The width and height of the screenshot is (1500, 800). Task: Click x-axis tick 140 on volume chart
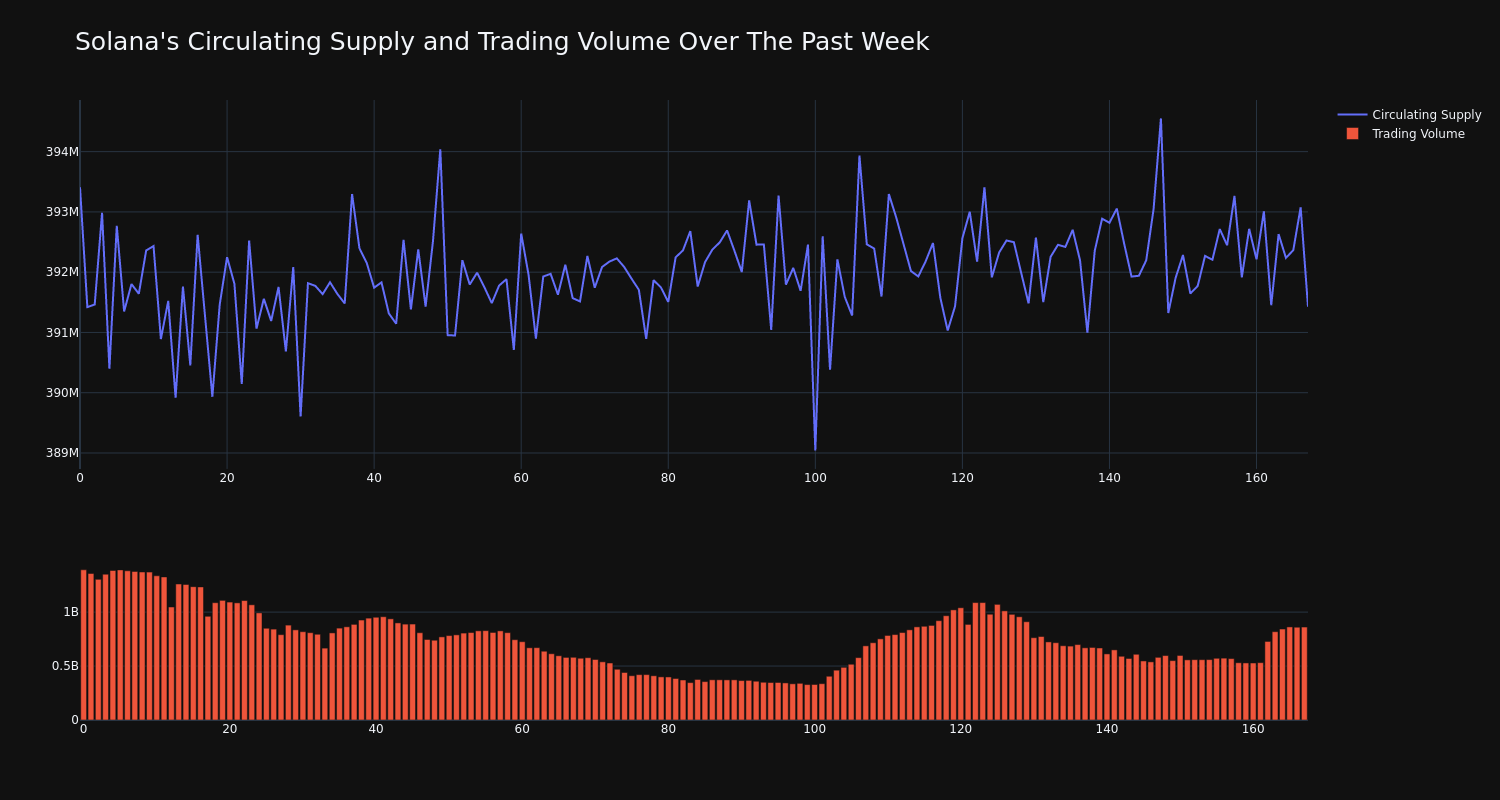pos(1107,729)
